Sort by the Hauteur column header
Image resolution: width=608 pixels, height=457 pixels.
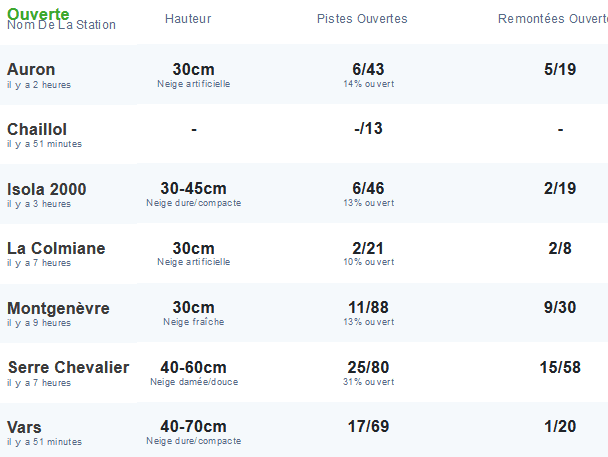coord(188,19)
